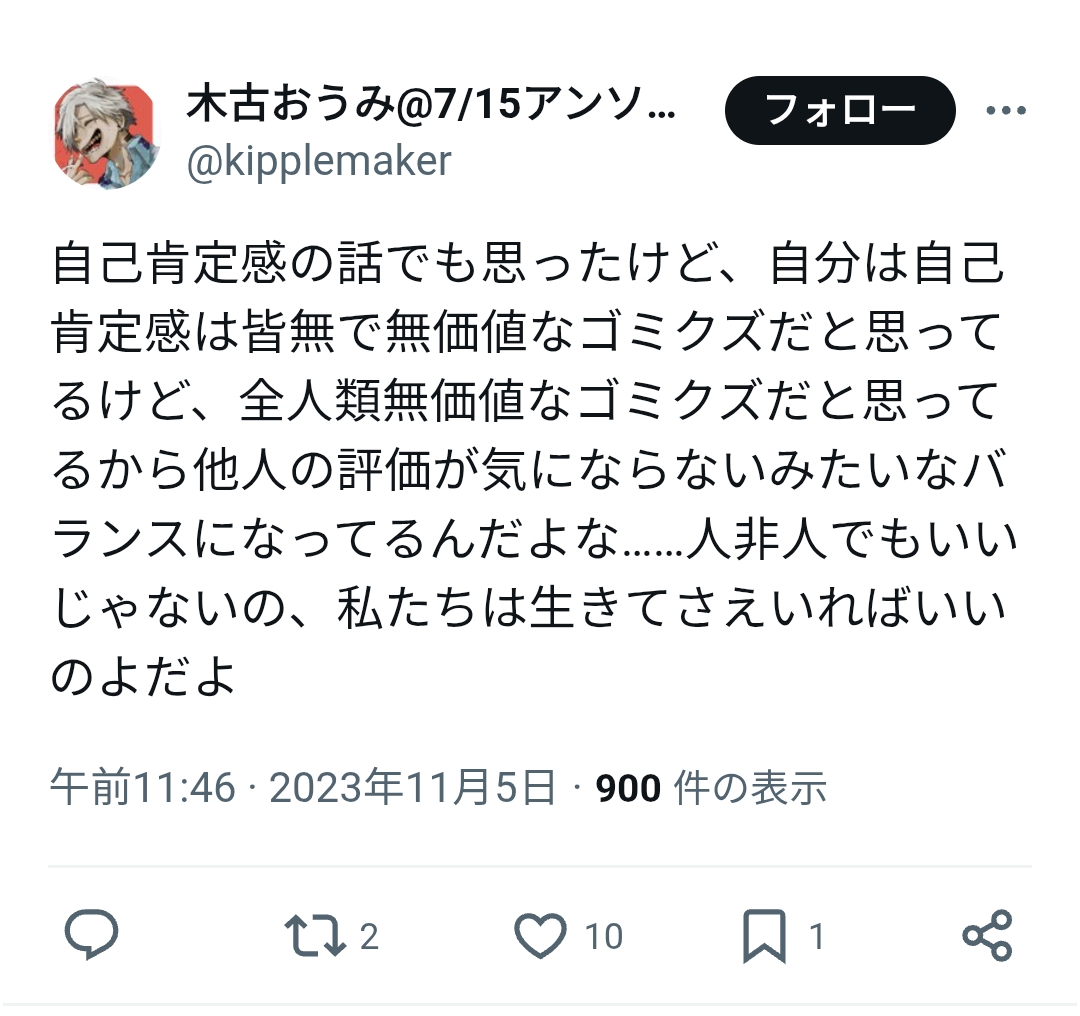Open the @kipplemaker handle link

coord(319,161)
